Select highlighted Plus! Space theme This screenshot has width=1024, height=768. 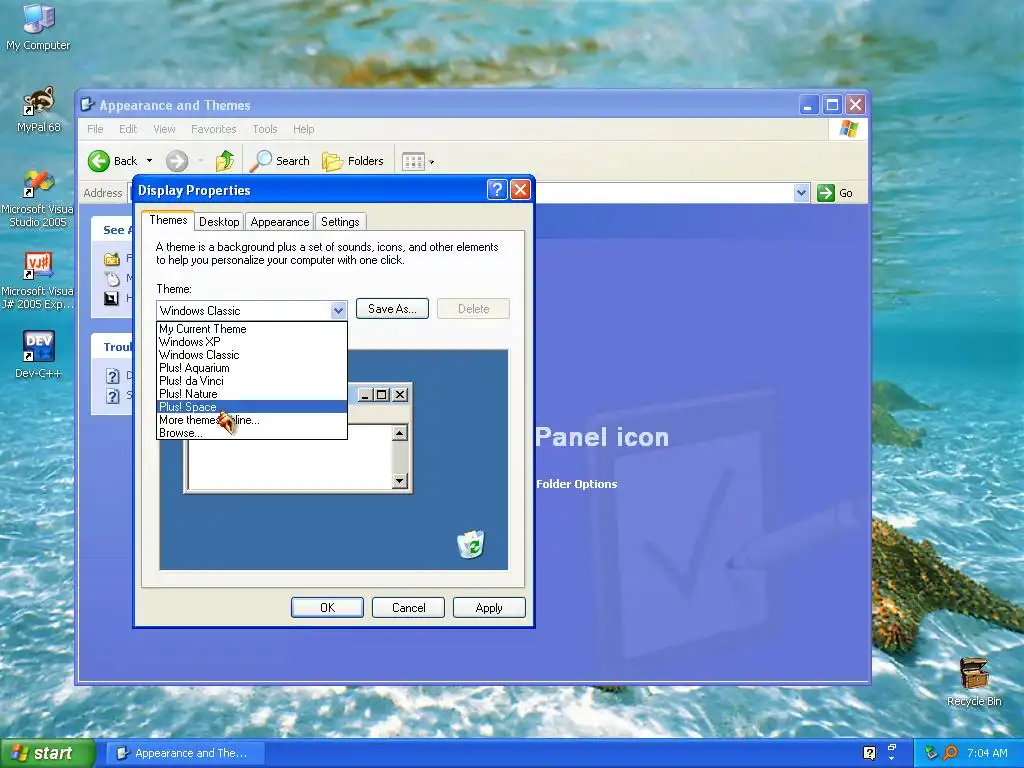[251, 407]
